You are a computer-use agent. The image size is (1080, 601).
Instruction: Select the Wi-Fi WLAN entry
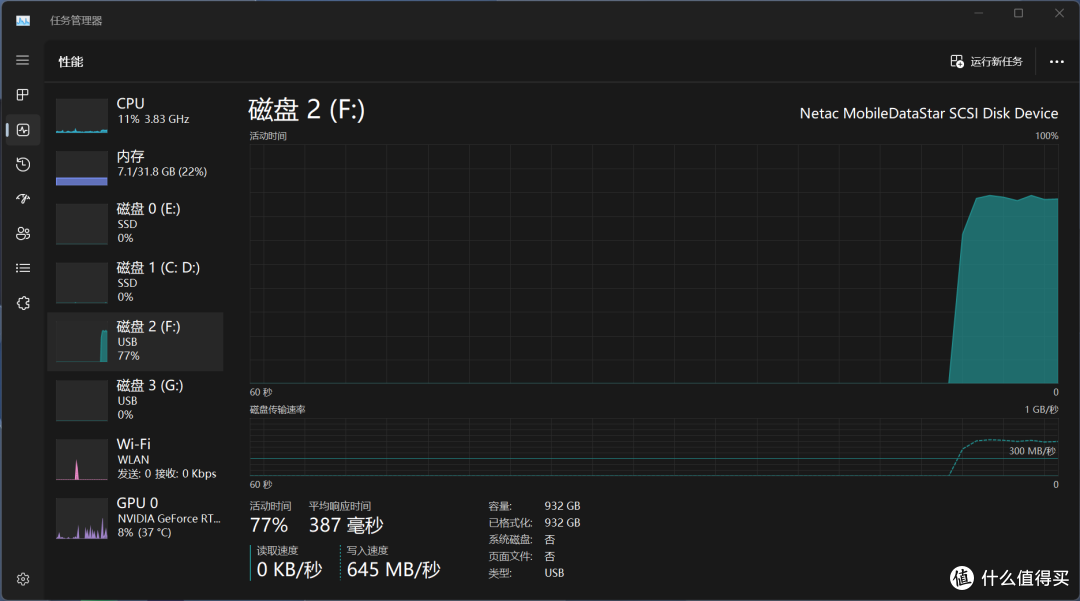tap(136, 458)
